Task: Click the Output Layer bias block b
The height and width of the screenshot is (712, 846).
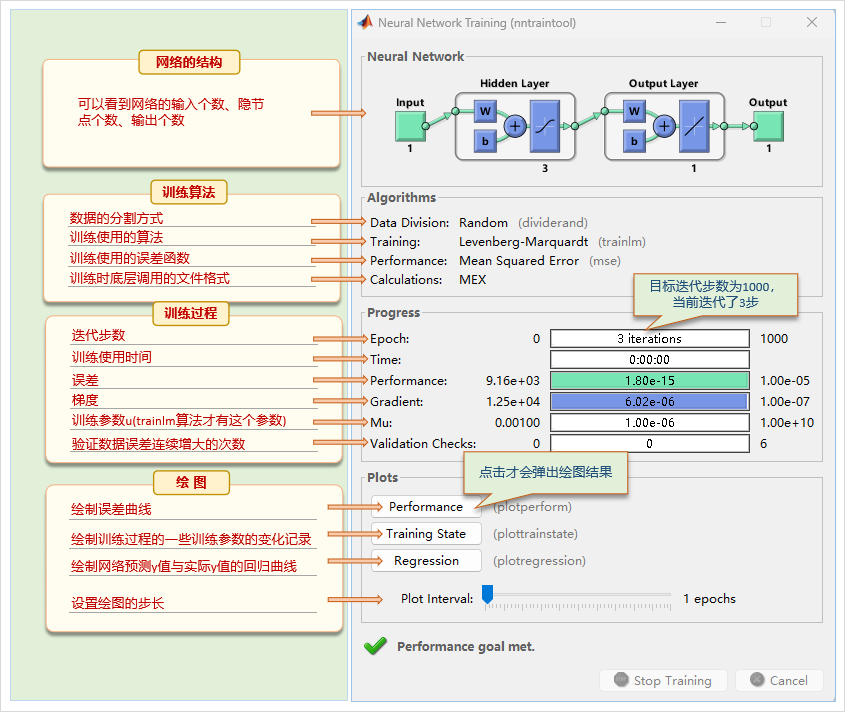Action: coord(633,142)
